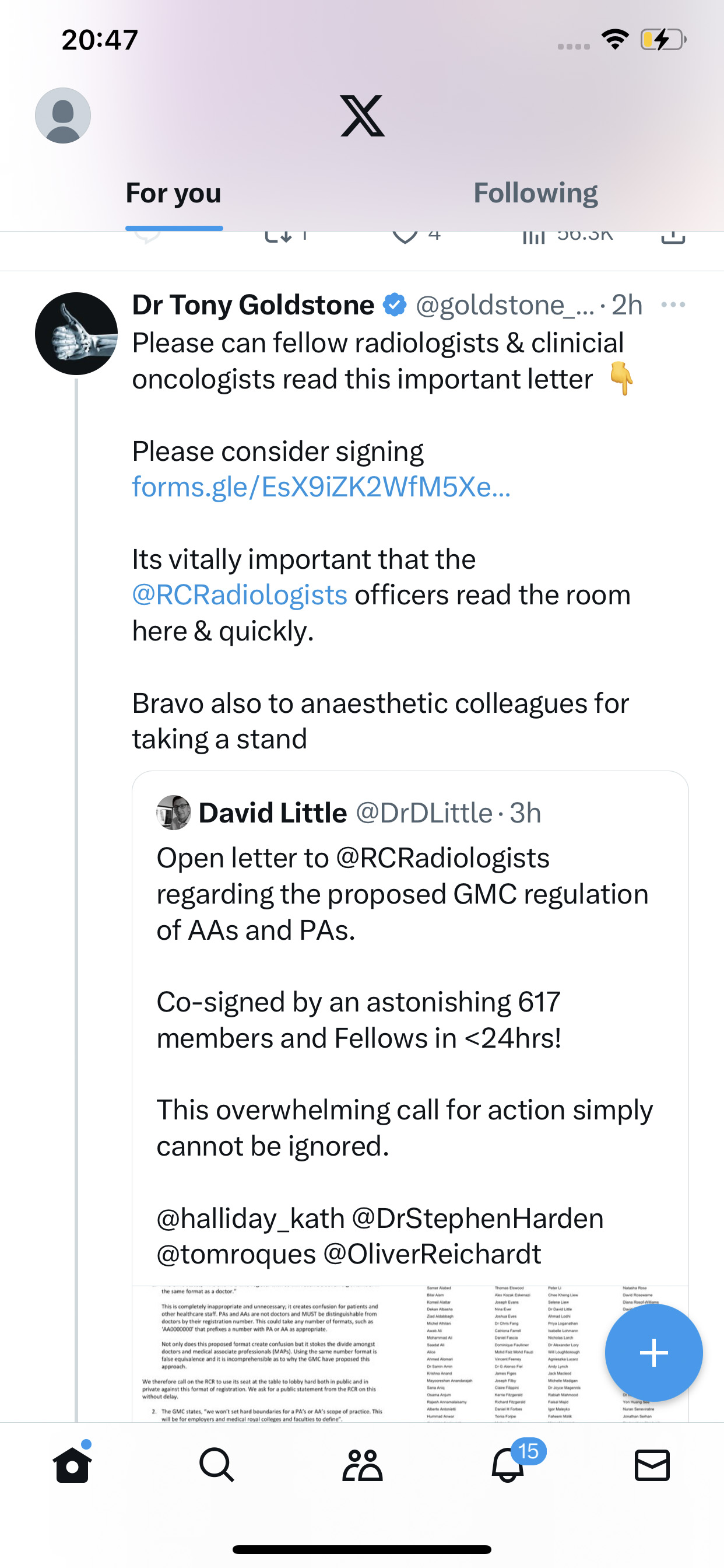Open the Communities people icon
The height and width of the screenshot is (1568, 724).
(x=362, y=1465)
